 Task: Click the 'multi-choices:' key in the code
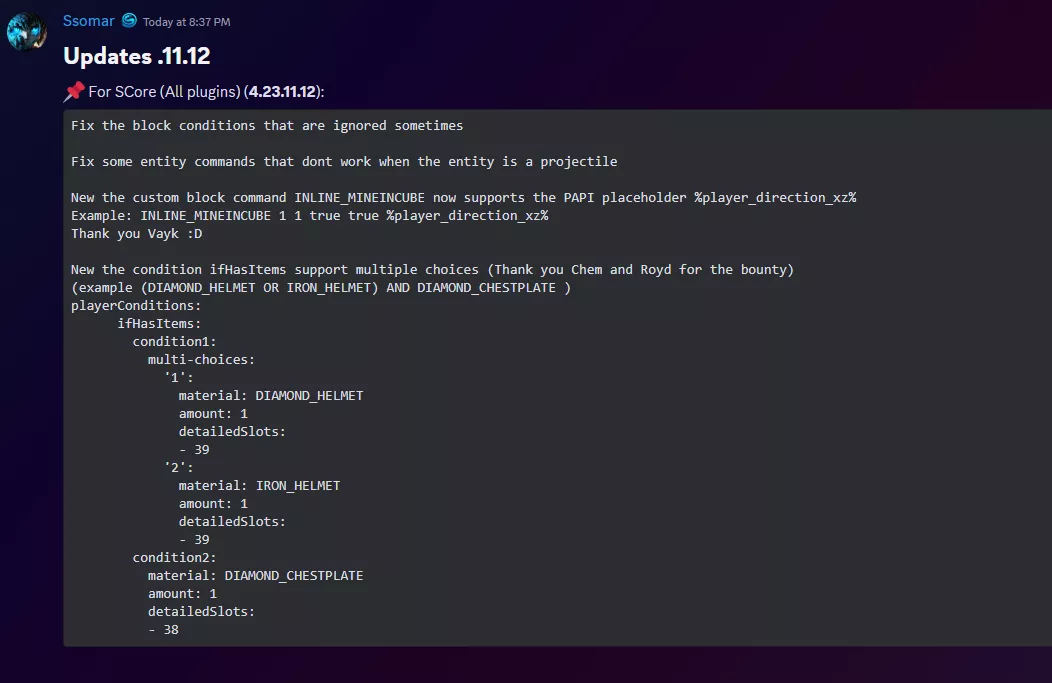pyautogui.click(x=201, y=360)
